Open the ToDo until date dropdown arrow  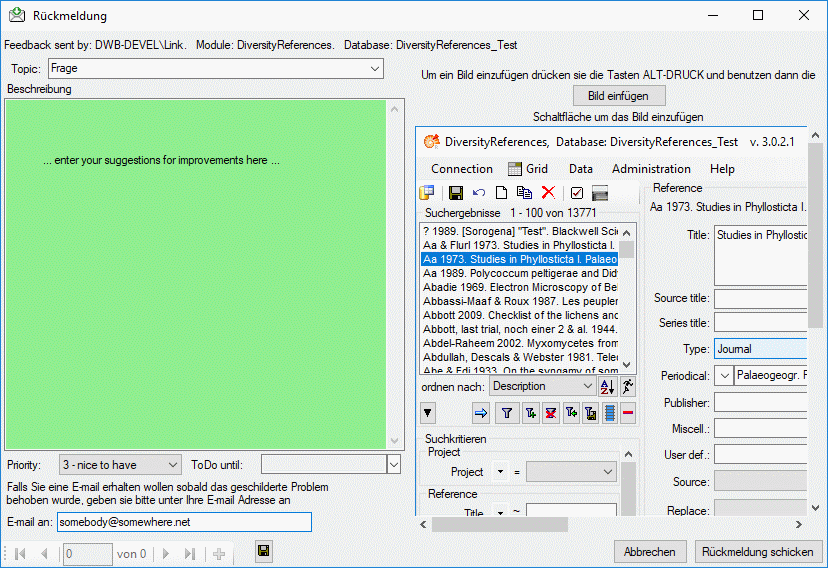tap(394, 465)
